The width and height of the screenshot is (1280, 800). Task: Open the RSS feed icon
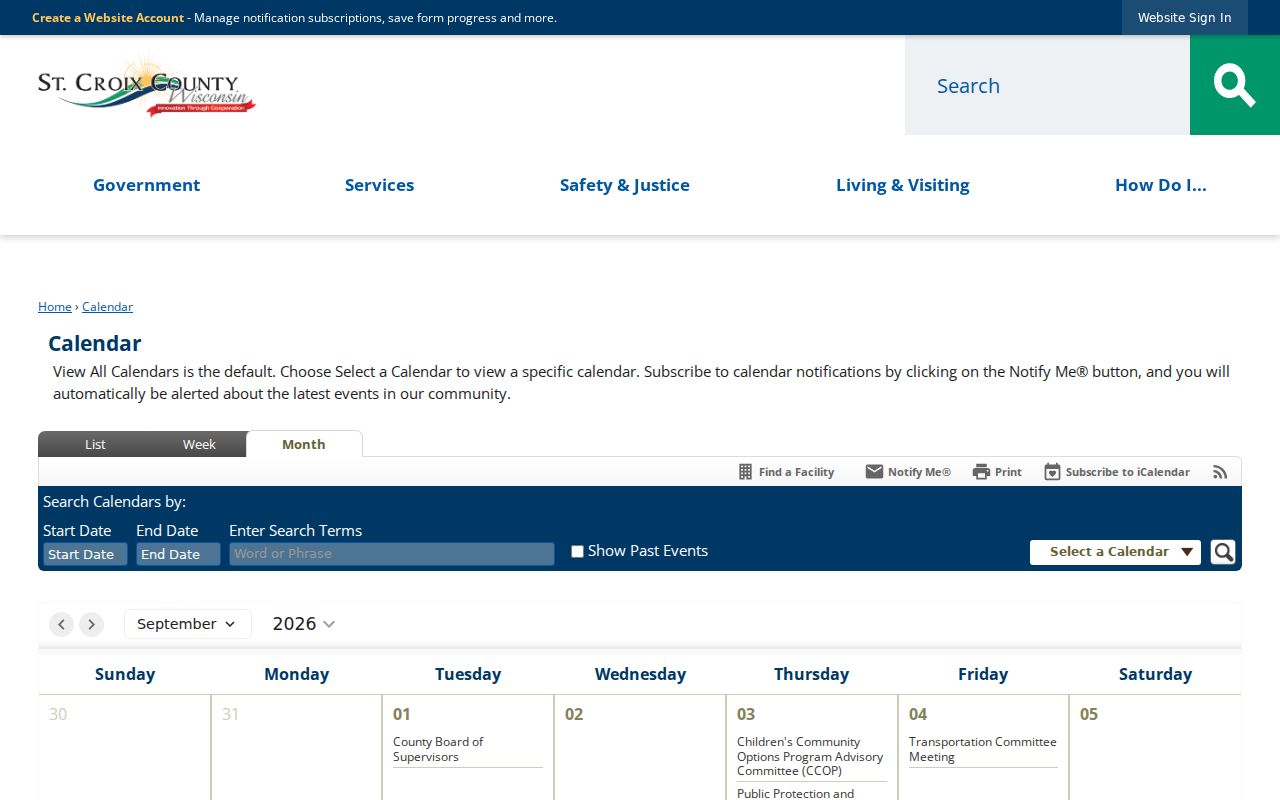pos(1220,472)
